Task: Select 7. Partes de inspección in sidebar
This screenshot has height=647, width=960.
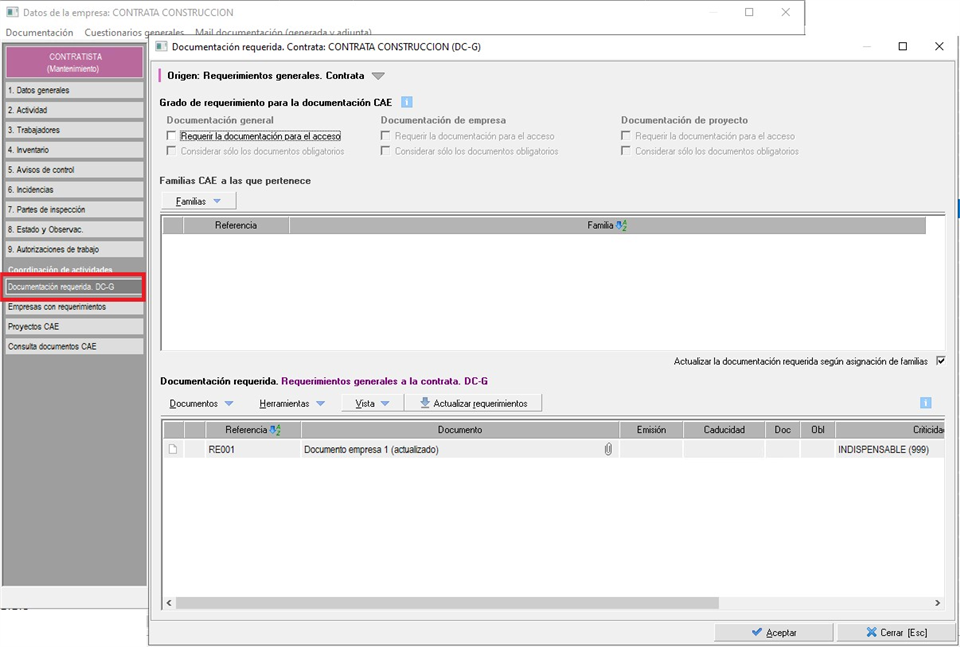Action: [x=74, y=209]
